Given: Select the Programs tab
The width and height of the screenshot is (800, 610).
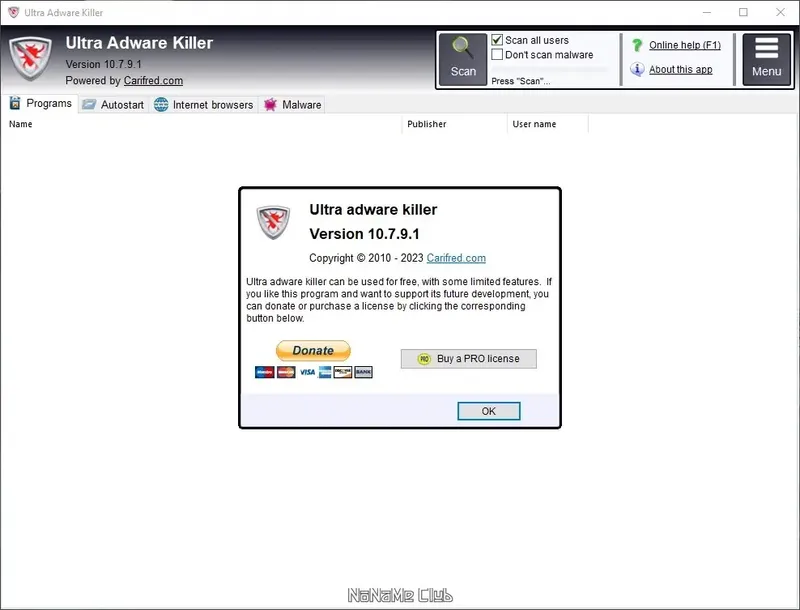Looking at the screenshot, I should pyautogui.click(x=40, y=104).
